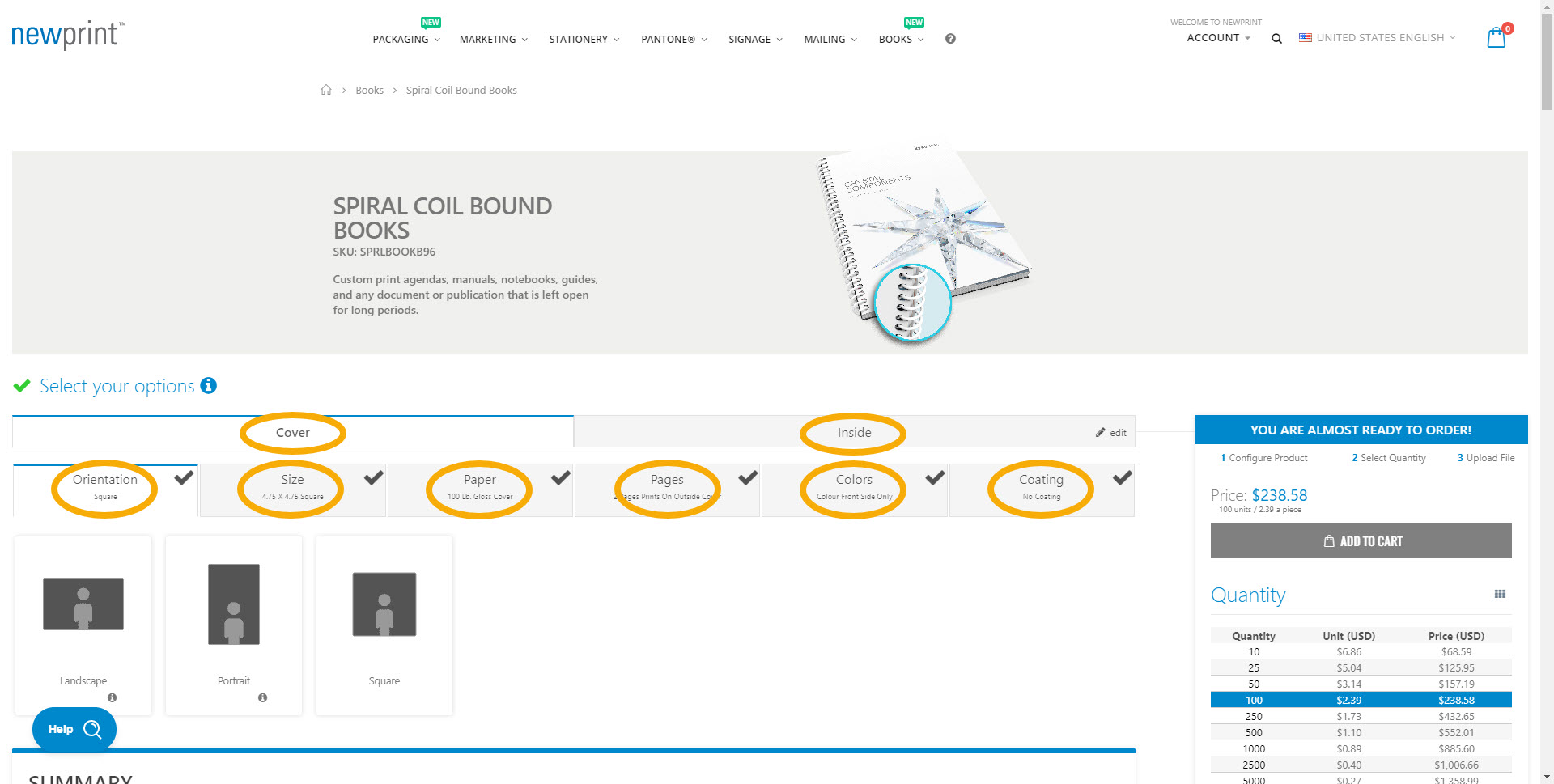Open the help question mark icon

pos(950,39)
